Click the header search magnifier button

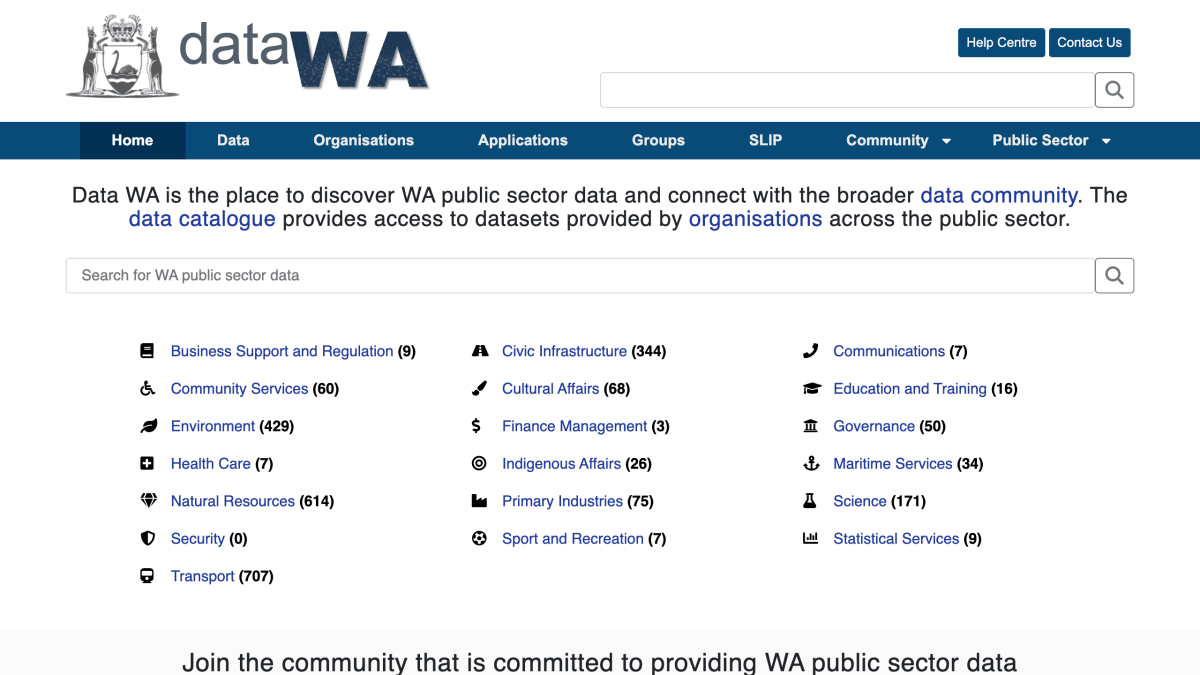pyautogui.click(x=1114, y=90)
